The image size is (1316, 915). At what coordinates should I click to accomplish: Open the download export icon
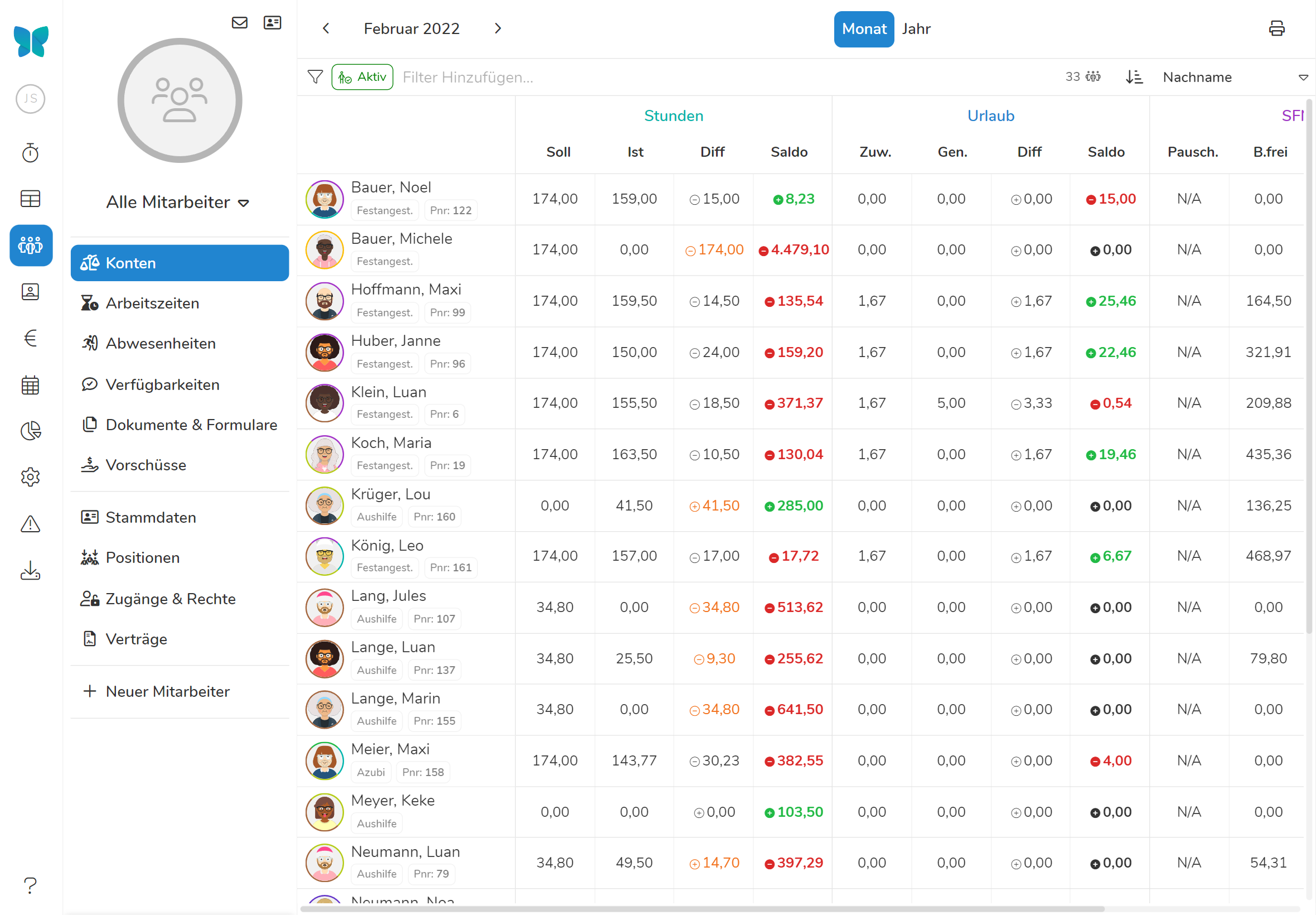[30, 570]
